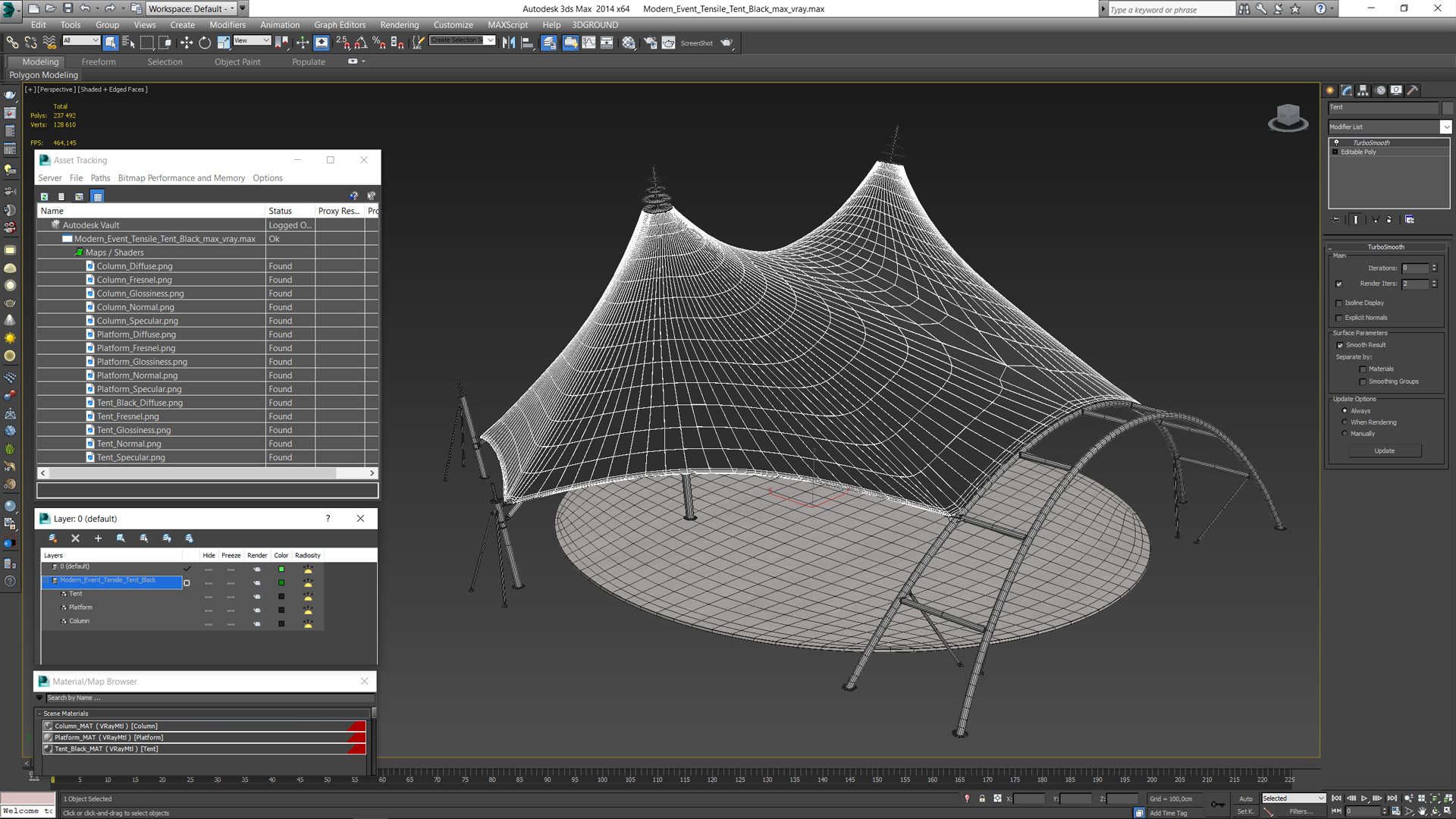This screenshot has width=1456, height=819.
Task: Click the ViewCube in the viewport
Action: click(x=1288, y=118)
